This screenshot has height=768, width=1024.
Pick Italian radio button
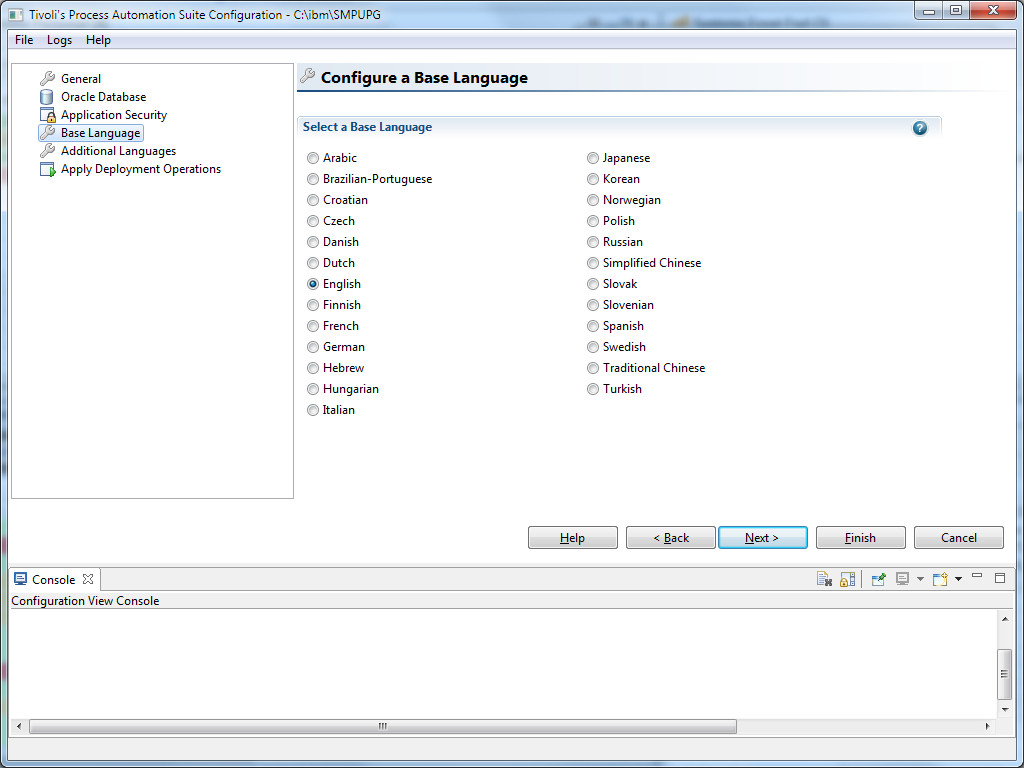[313, 410]
